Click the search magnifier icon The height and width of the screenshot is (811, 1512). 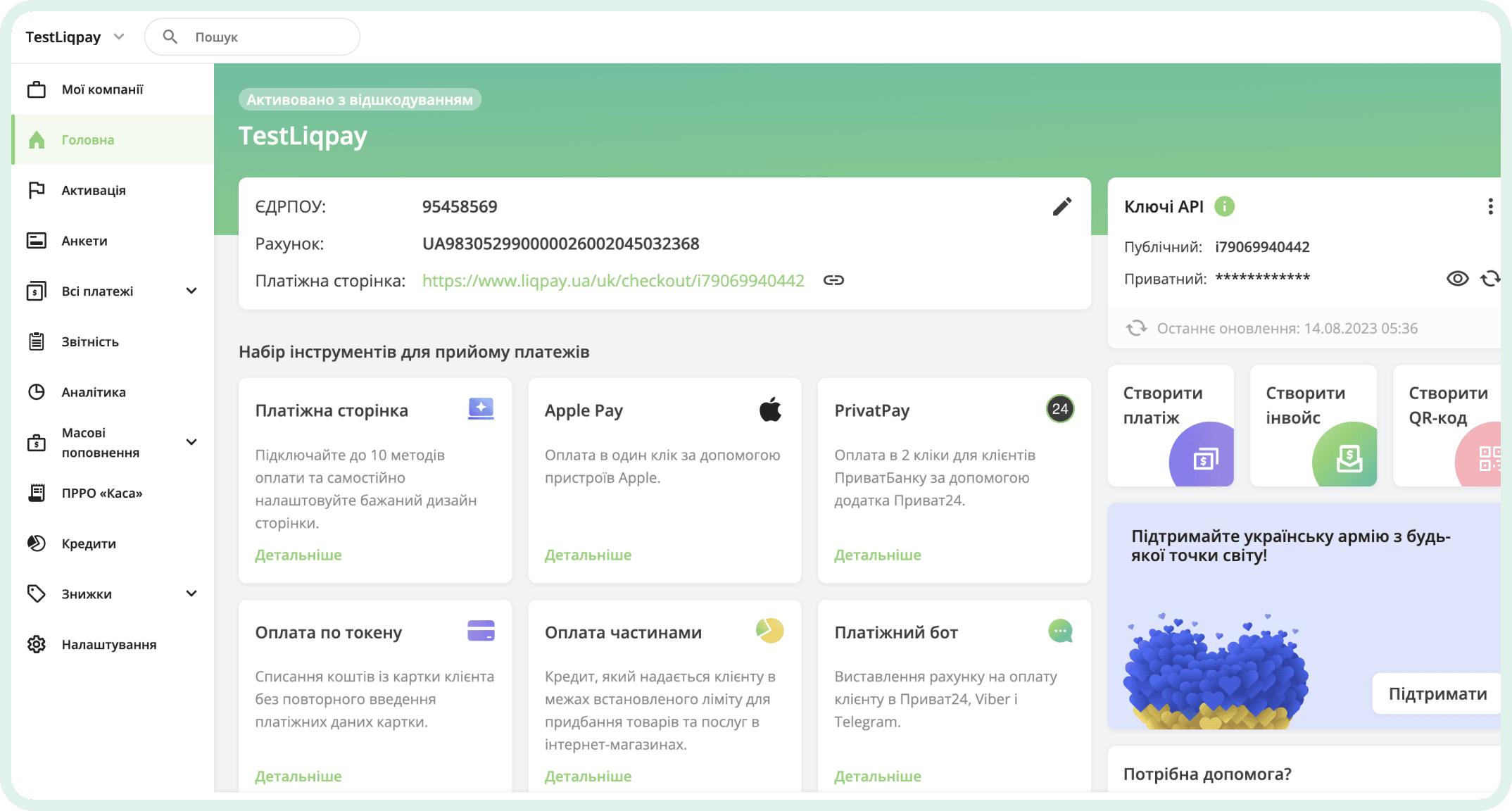[170, 37]
